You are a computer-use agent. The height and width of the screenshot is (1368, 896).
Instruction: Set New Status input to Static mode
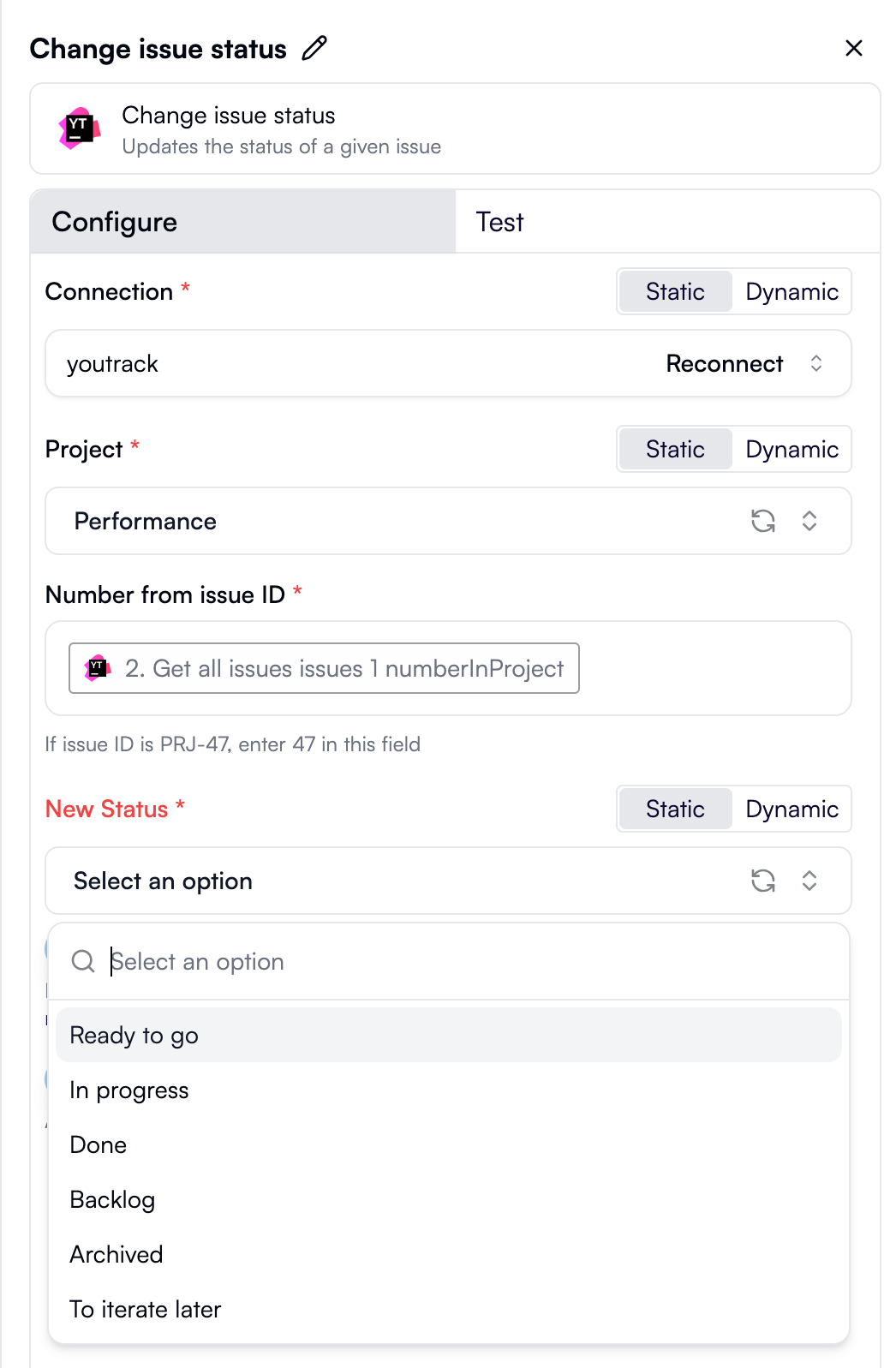675,809
